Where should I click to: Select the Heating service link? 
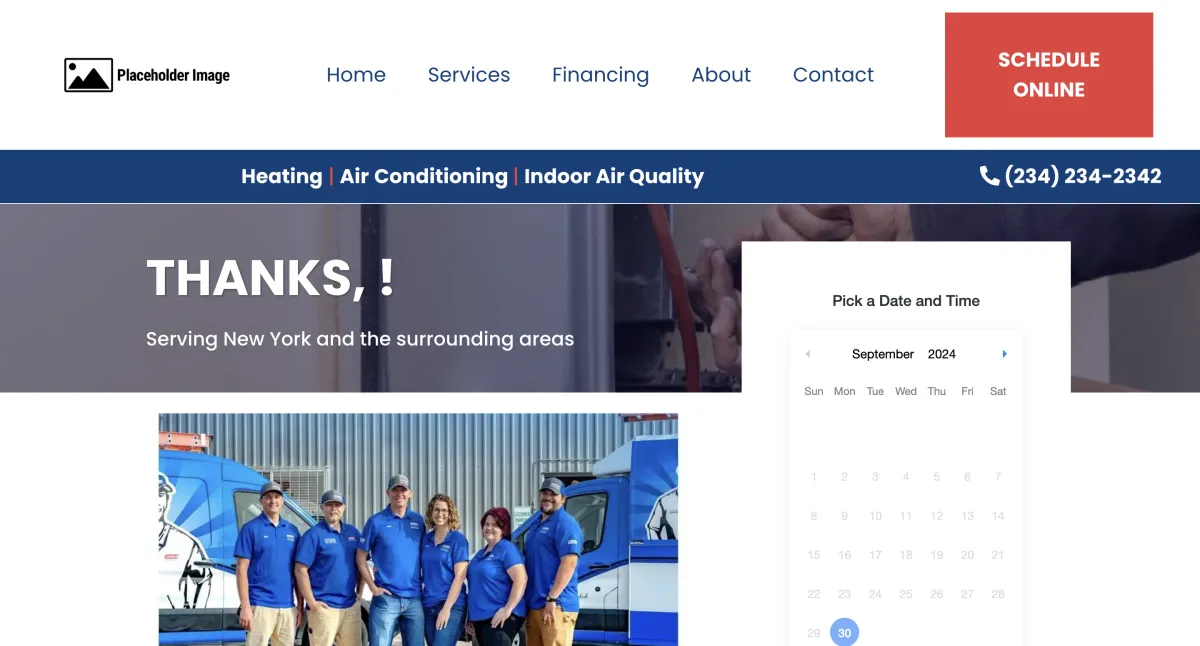point(282,176)
